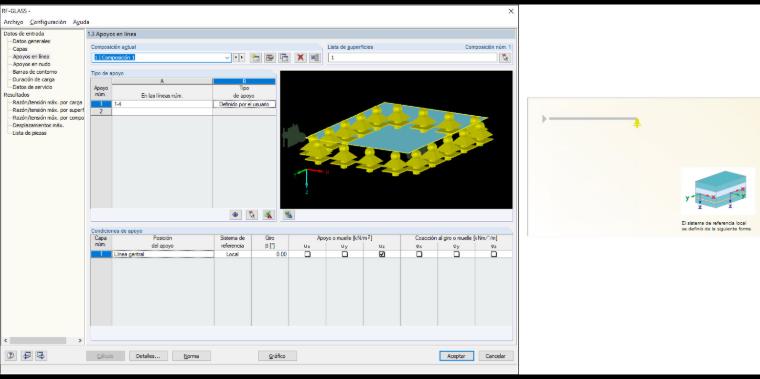This screenshot has width=760, height=379.
Task: Go to next composition with right arrow
Action: pyautogui.click(x=241, y=58)
